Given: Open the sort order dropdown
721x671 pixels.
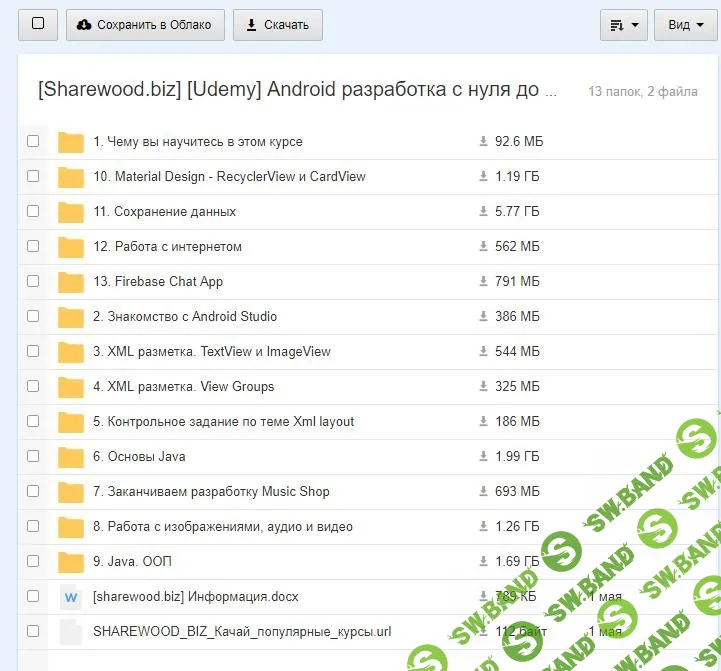Looking at the screenshot, I should point(623,25).
